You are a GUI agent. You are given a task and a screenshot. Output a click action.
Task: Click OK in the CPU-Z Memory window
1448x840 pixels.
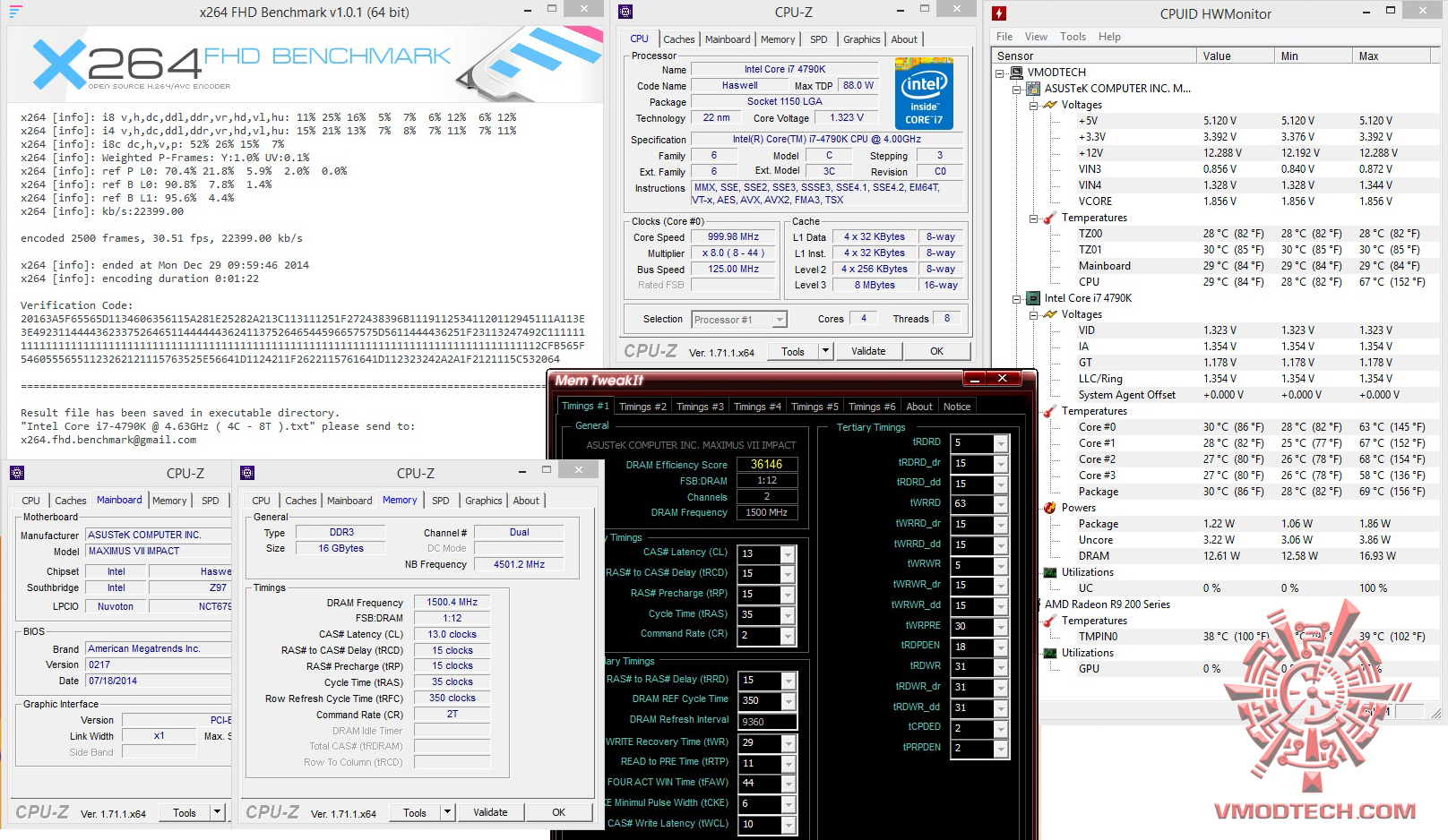coord(558,812)
